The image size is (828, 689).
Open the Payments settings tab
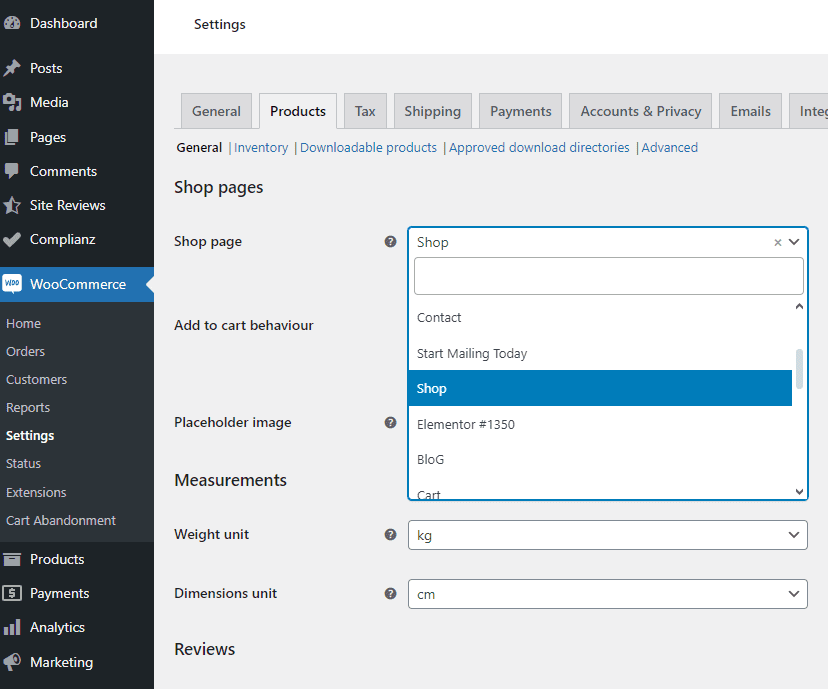pyautogui.click(x=520, y=111)
